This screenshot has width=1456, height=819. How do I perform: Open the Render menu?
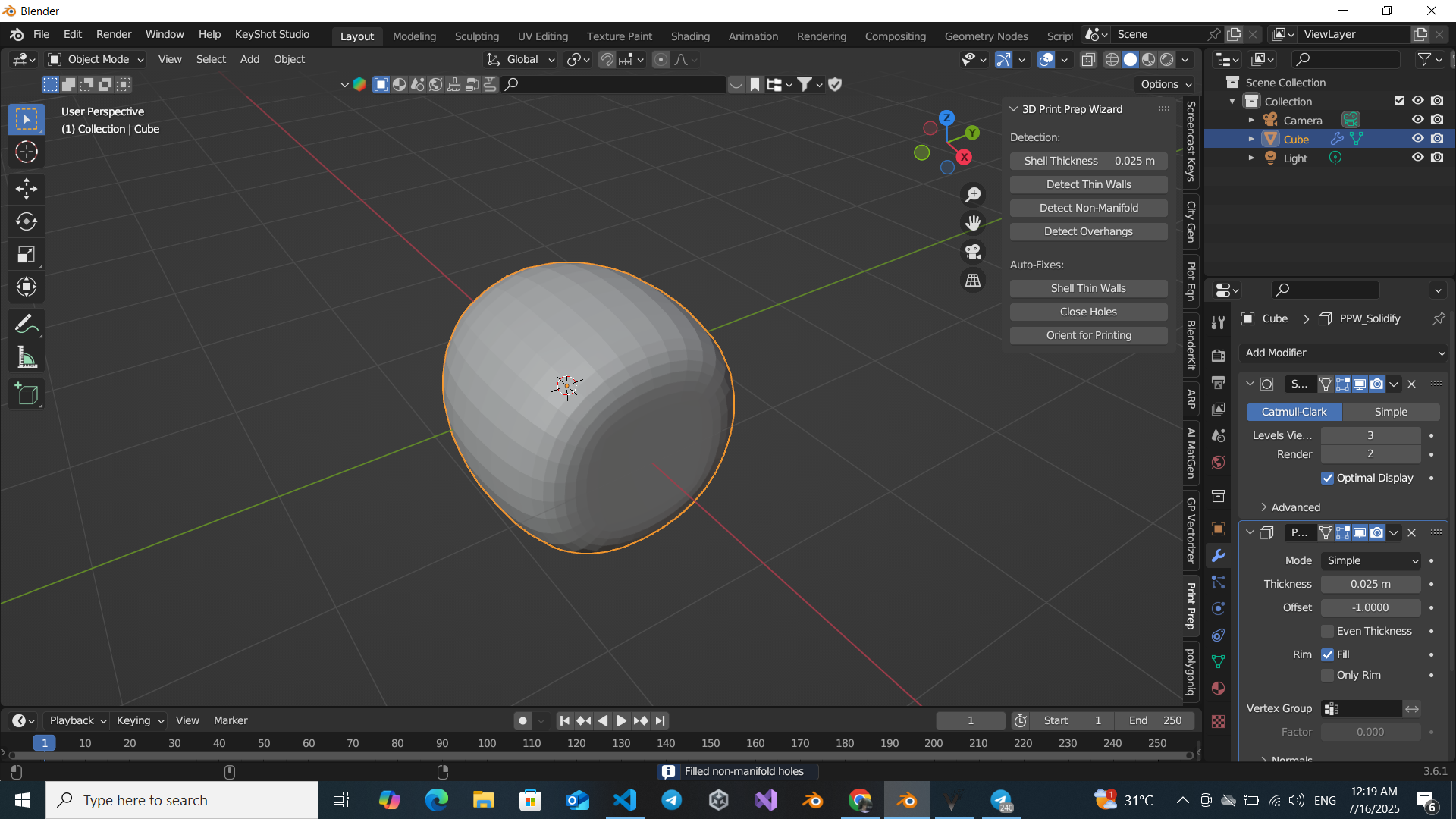tap(113, 34)
